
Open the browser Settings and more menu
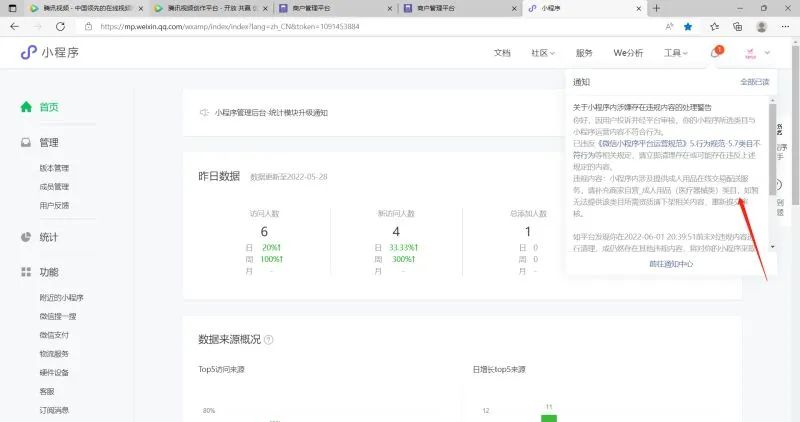pos(785,27)
